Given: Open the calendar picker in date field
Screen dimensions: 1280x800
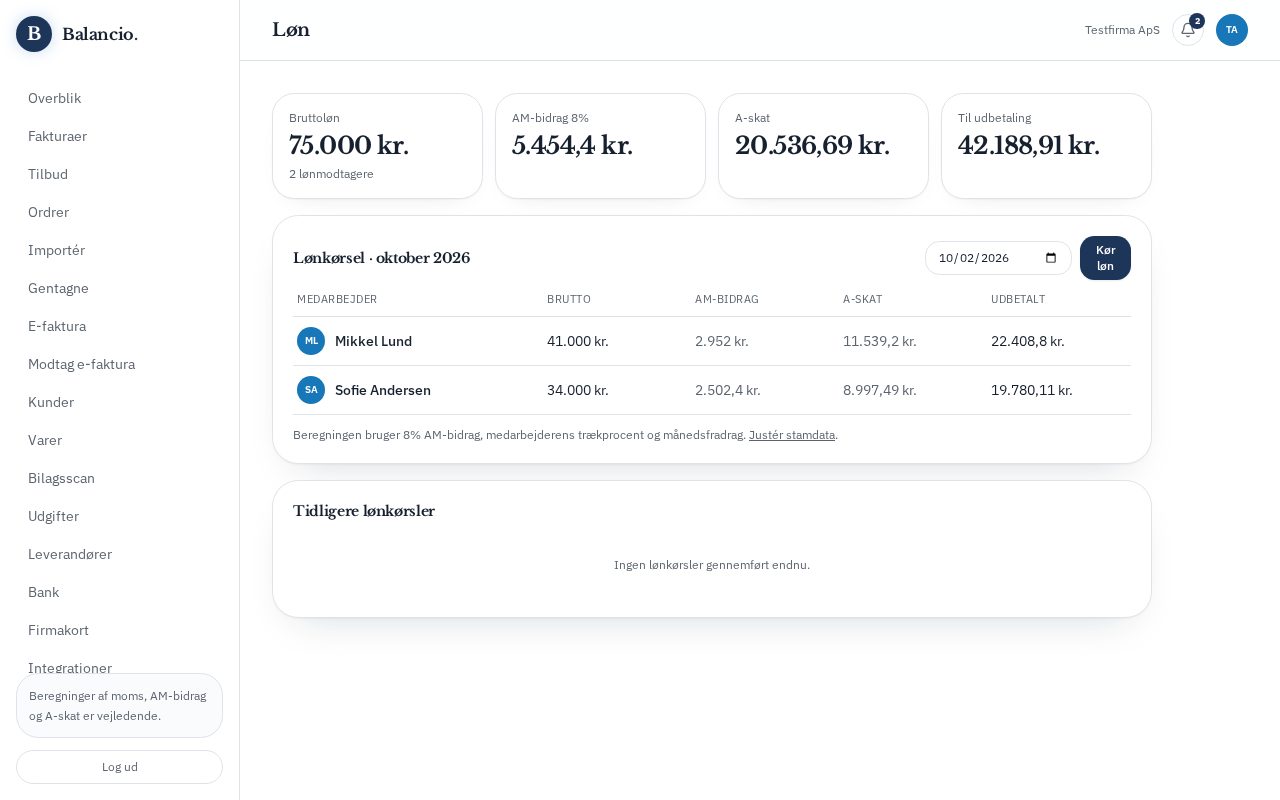Looking at the screenshot, I should [1051, 258].
